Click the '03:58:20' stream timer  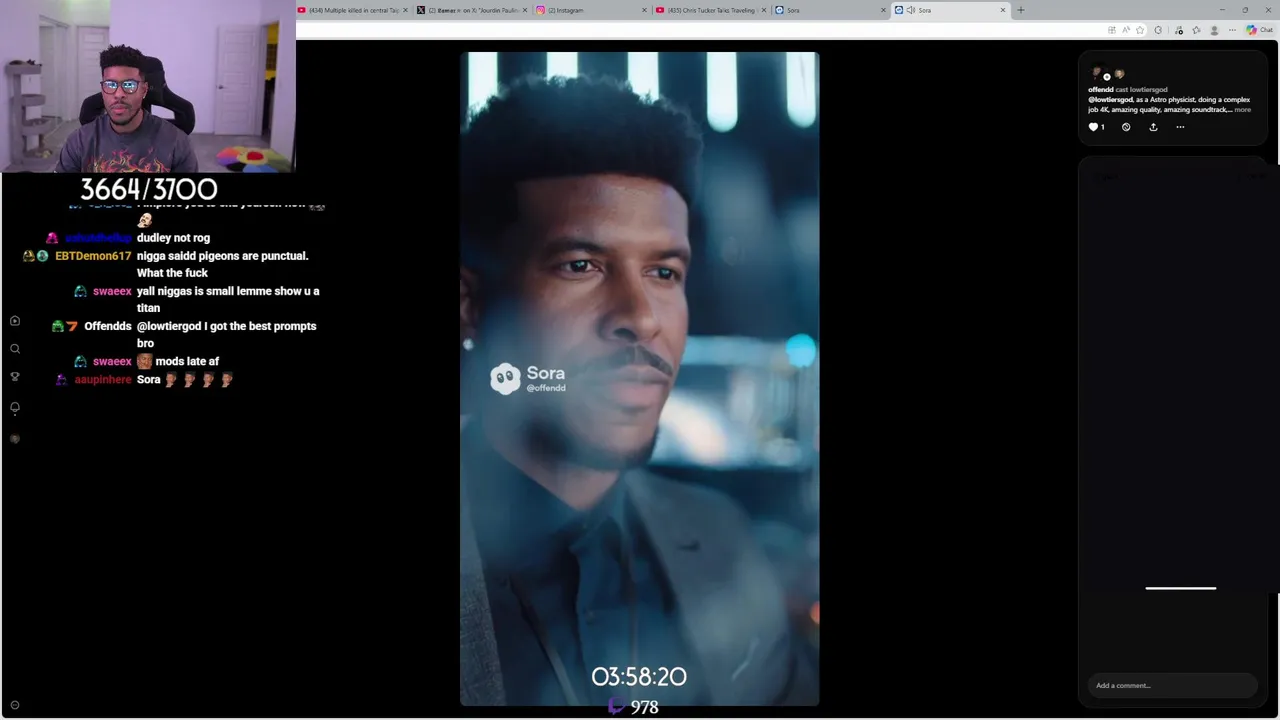639,677
